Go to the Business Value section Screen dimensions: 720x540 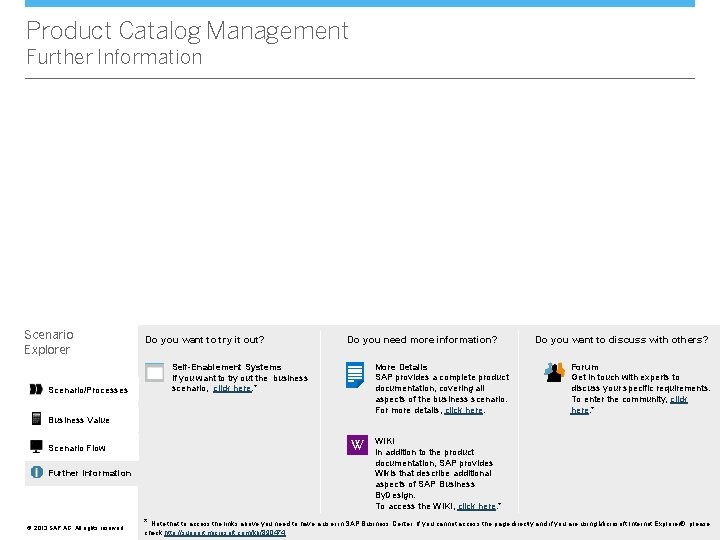(x=79, y=420)
